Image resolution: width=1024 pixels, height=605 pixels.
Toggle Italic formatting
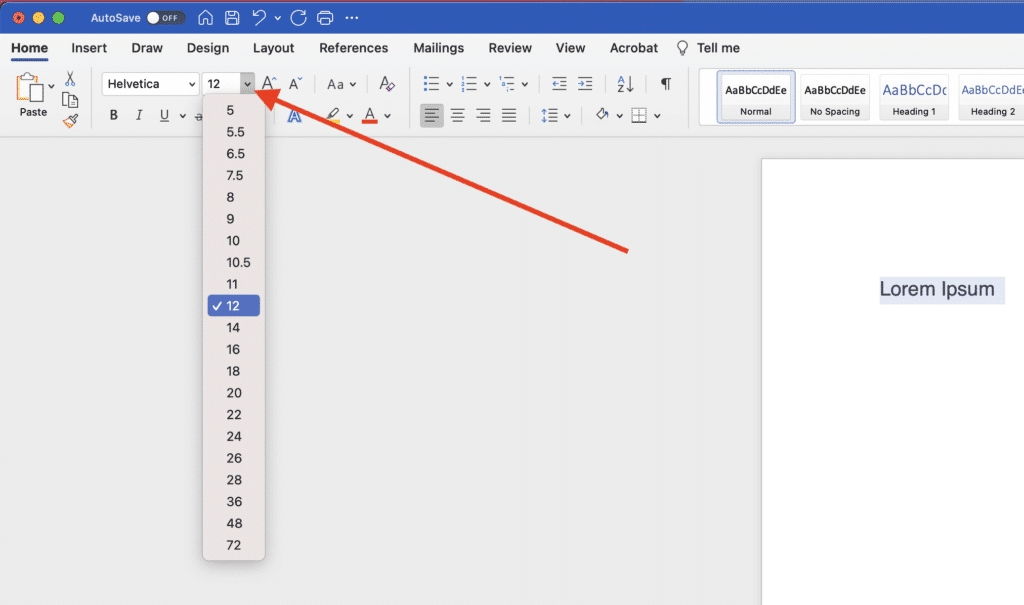[139, 115]
